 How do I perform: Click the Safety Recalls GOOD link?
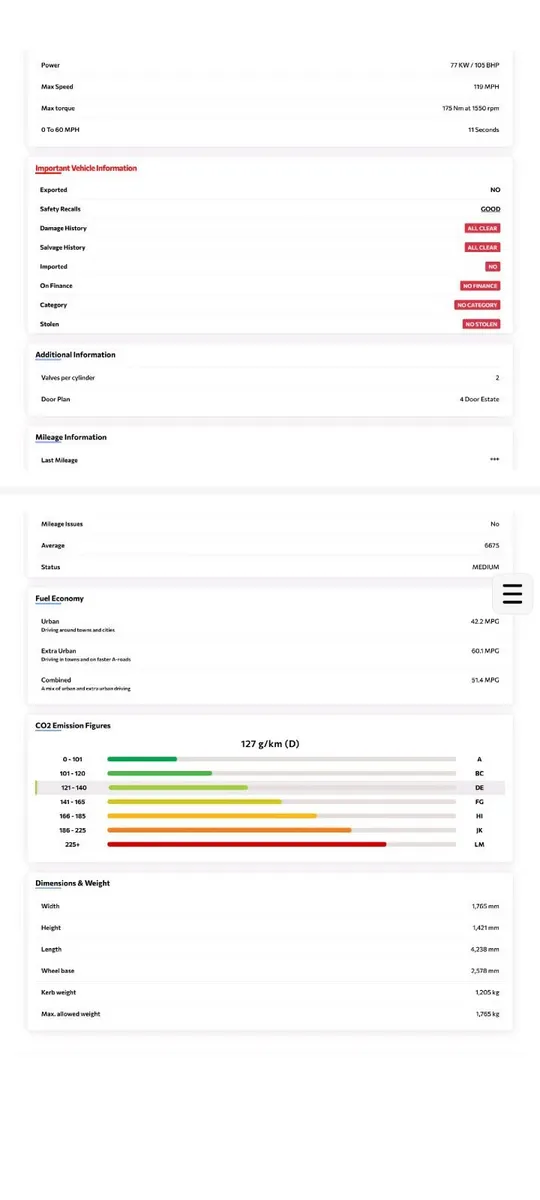490,209
